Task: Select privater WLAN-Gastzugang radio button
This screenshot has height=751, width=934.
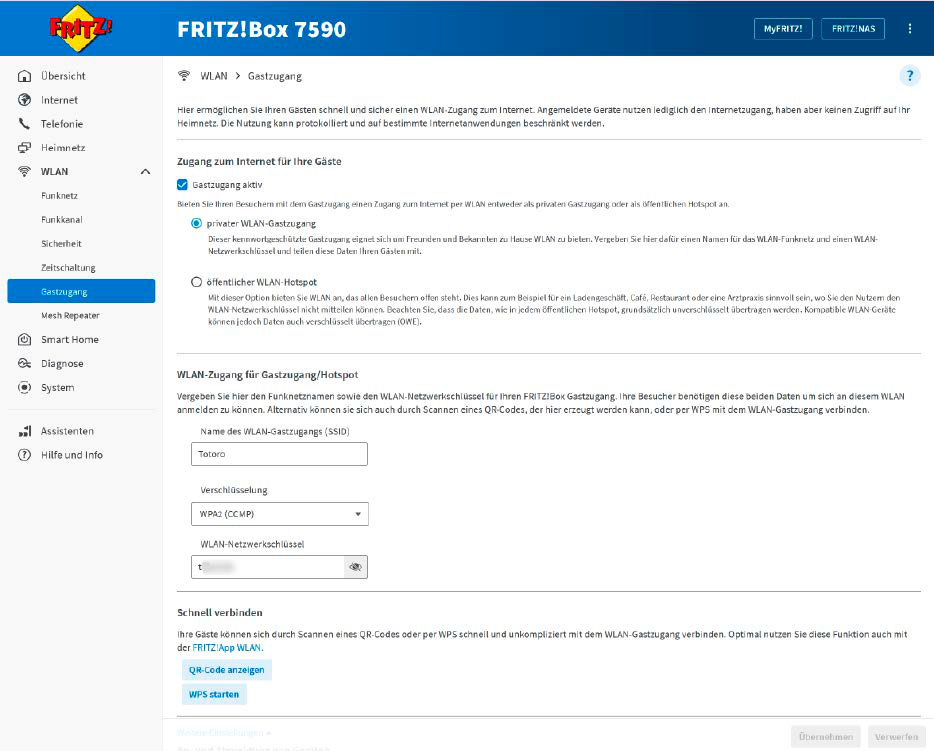Action: point(196,223)
